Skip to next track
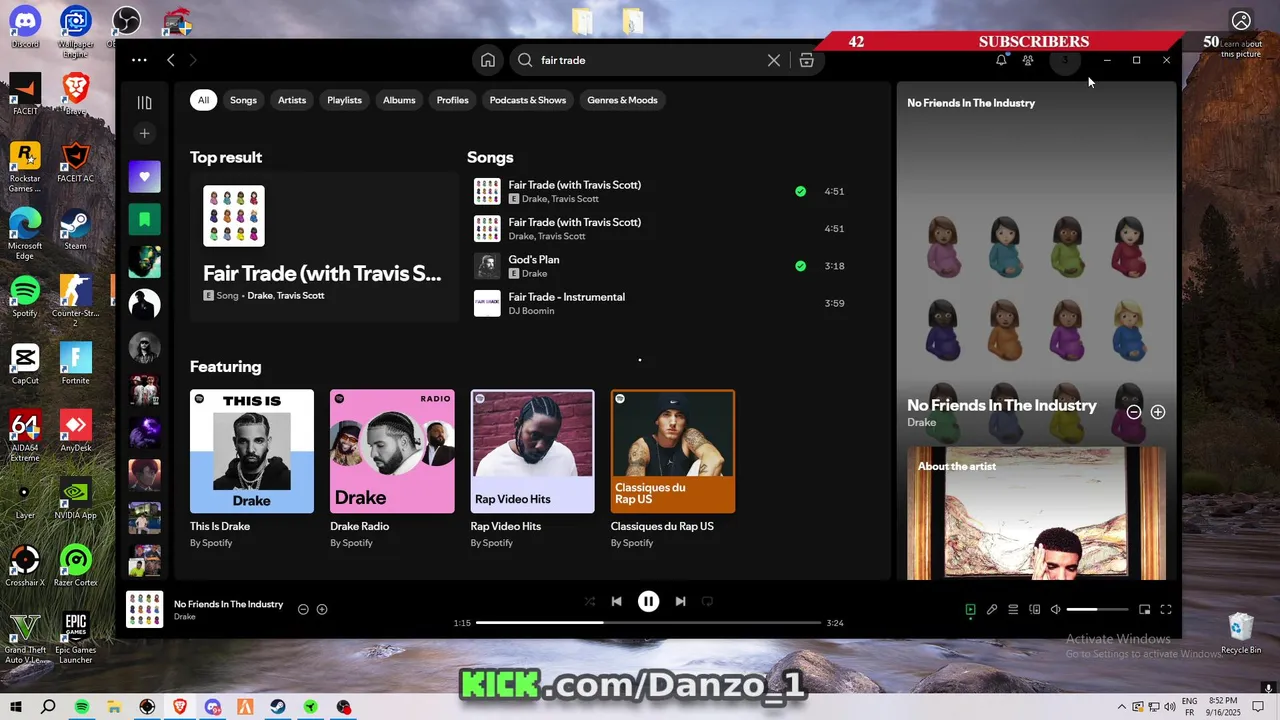The height and width of the screenshot is (720, 1280). (680, 601)
